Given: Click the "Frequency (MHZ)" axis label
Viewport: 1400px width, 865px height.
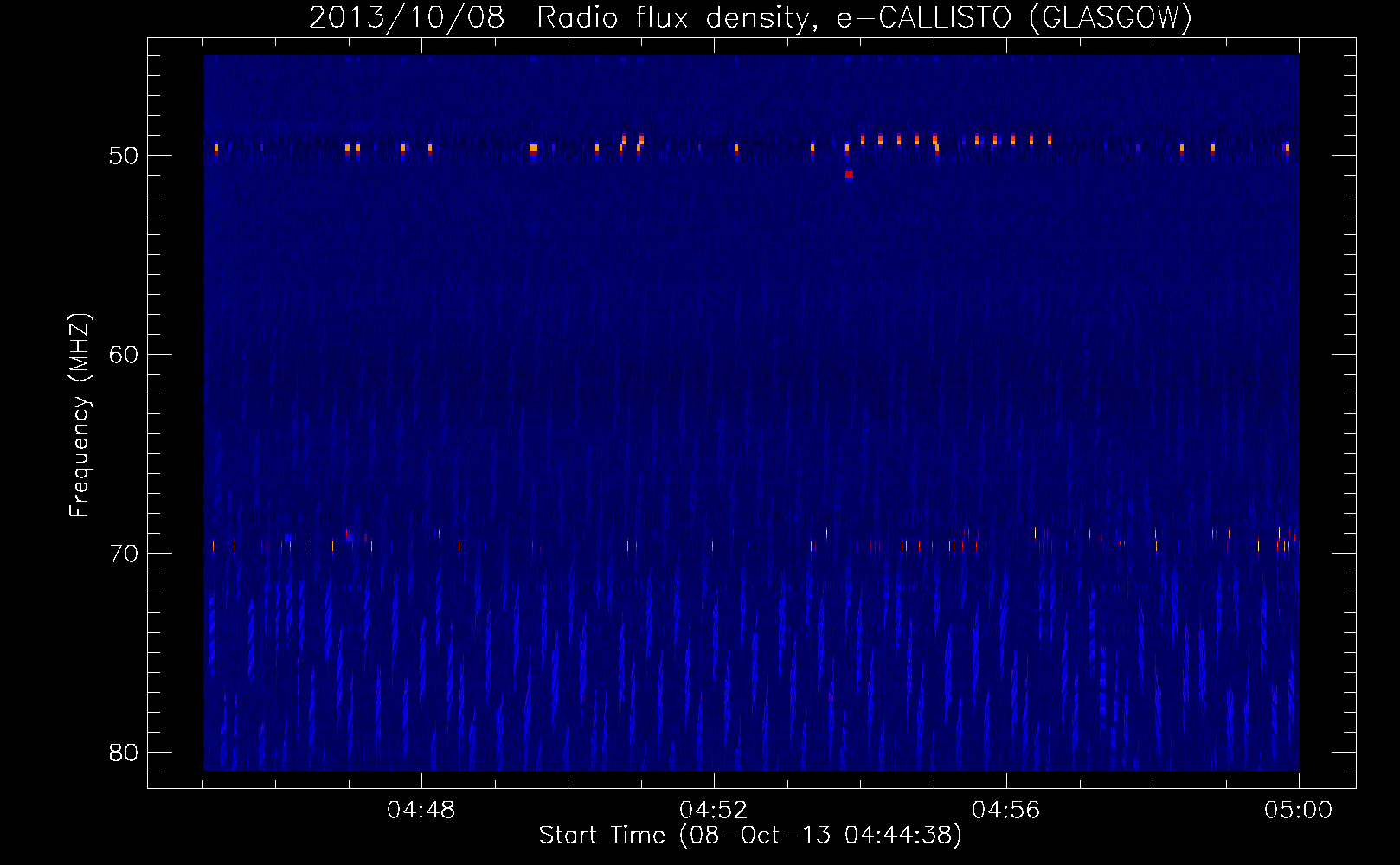Looking at the screenshot, I should click(80, 415).
